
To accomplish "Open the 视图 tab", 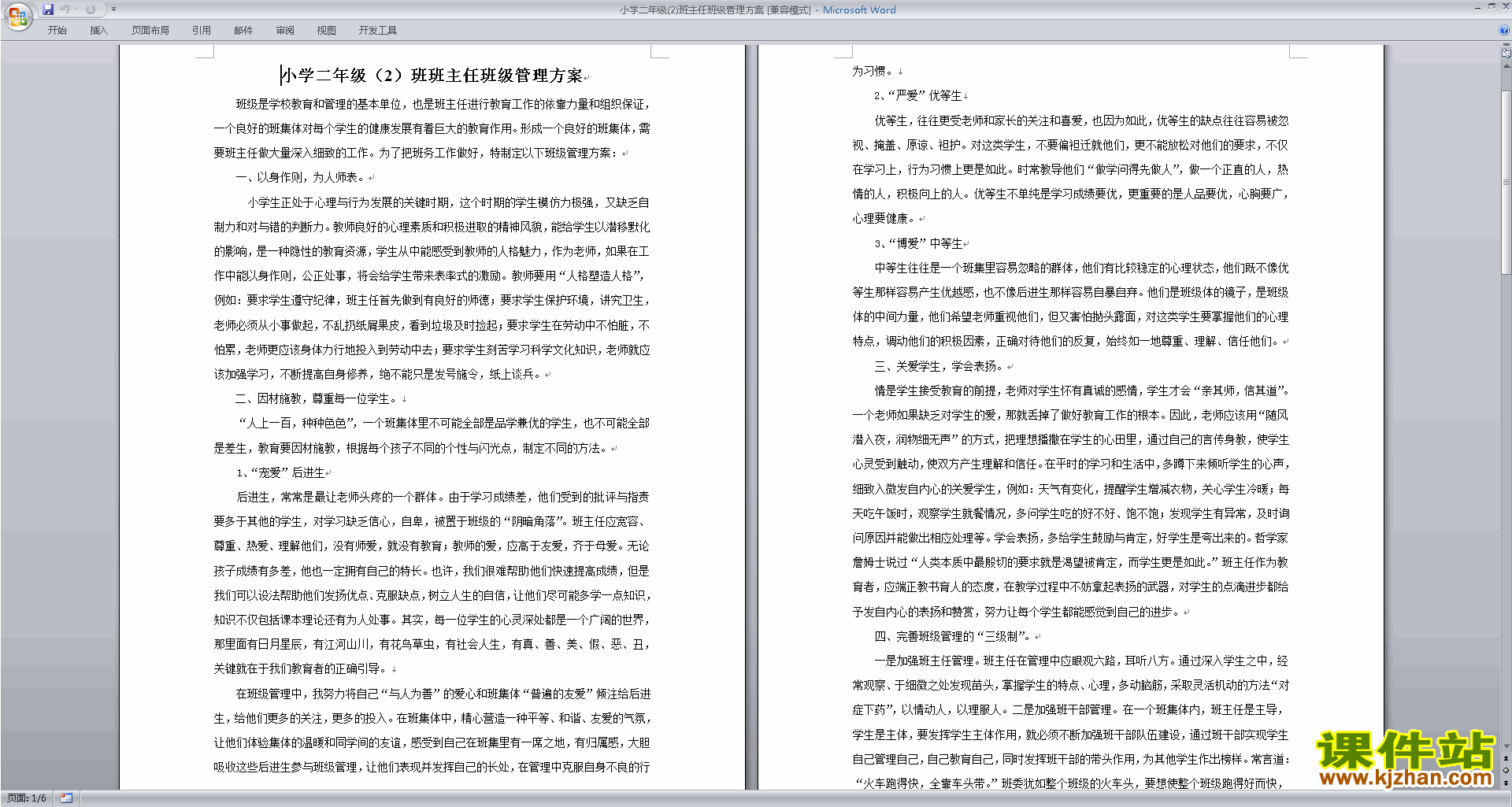I will 327,31.
